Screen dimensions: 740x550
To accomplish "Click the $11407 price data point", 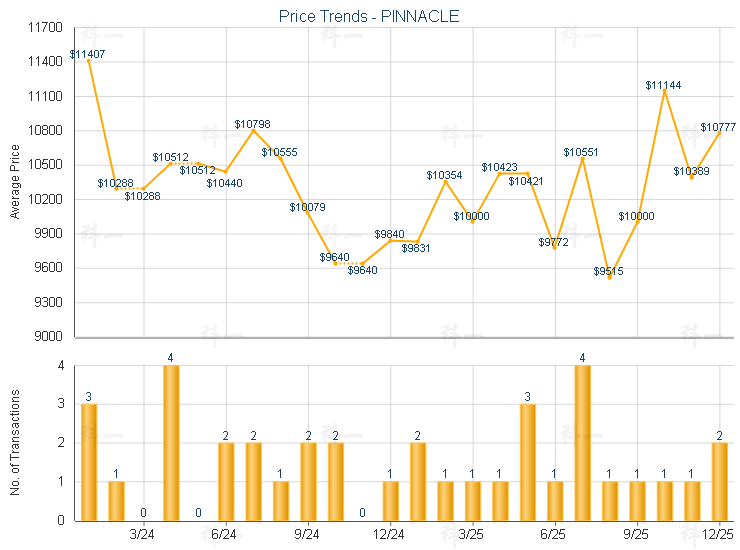I will click(89, 59).
